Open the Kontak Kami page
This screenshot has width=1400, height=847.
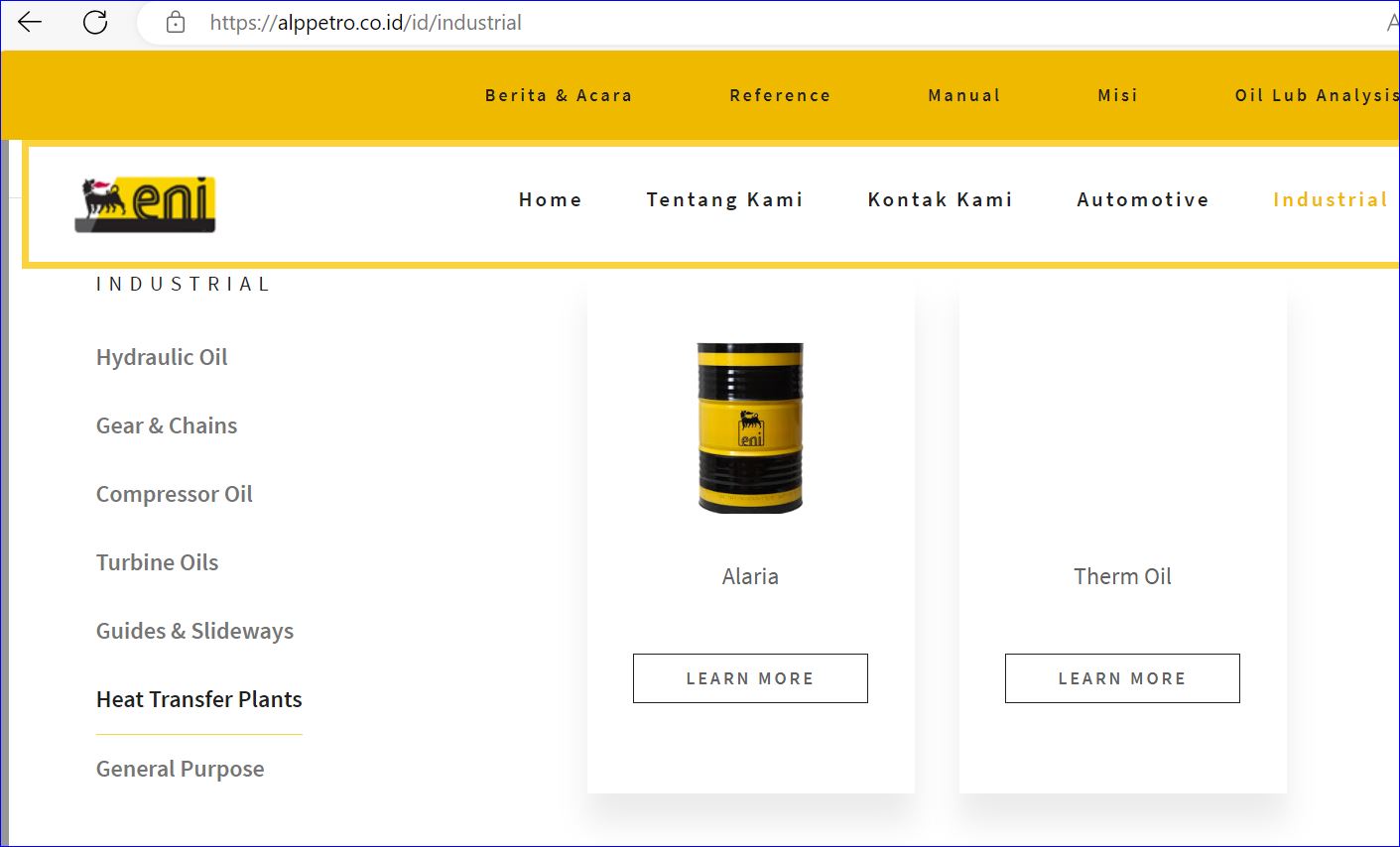pyautogui.click(x=941, y=199)
